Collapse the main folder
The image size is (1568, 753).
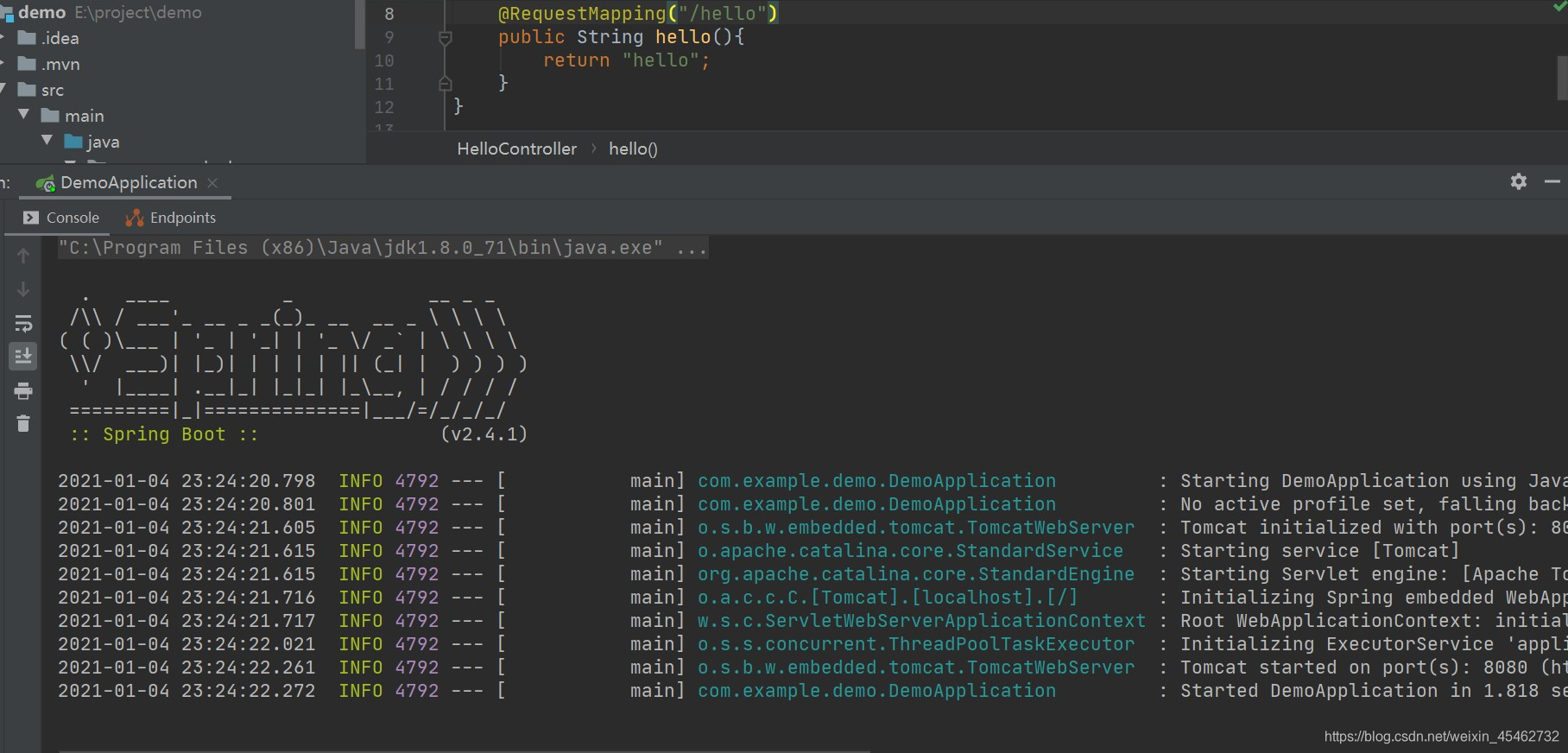pyautogui.click(x=23, y=115)
